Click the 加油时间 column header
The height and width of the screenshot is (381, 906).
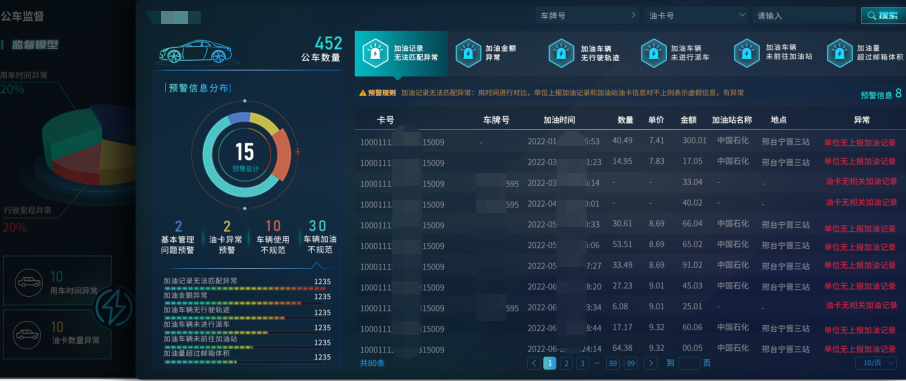click(x=559, y=120)
